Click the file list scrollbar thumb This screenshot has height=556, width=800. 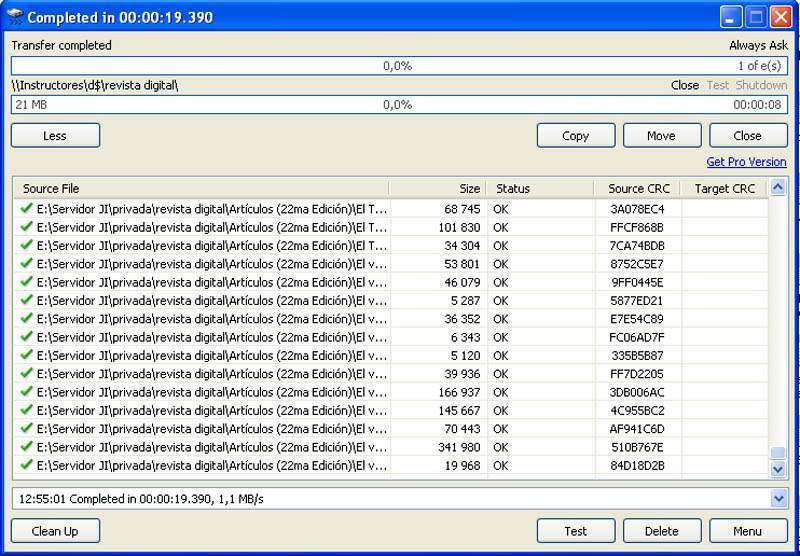[778, 453]
